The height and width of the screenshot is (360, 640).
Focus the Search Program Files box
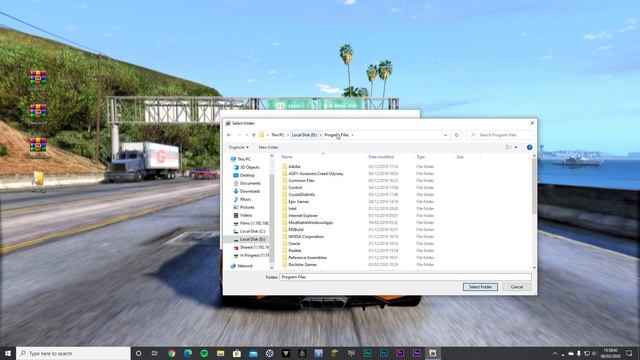coord(500,135)
